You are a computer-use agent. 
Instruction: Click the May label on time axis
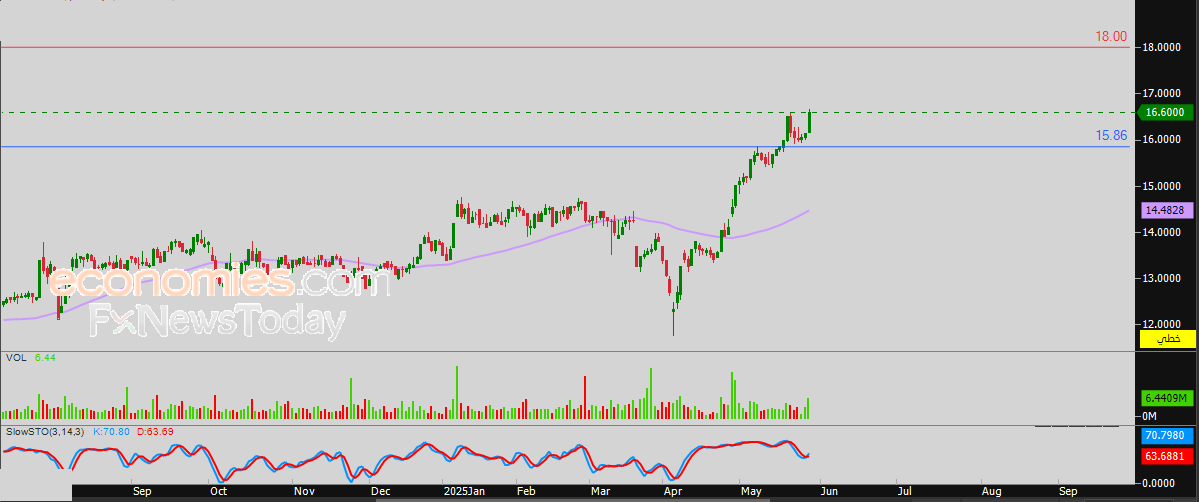[751, 491]
